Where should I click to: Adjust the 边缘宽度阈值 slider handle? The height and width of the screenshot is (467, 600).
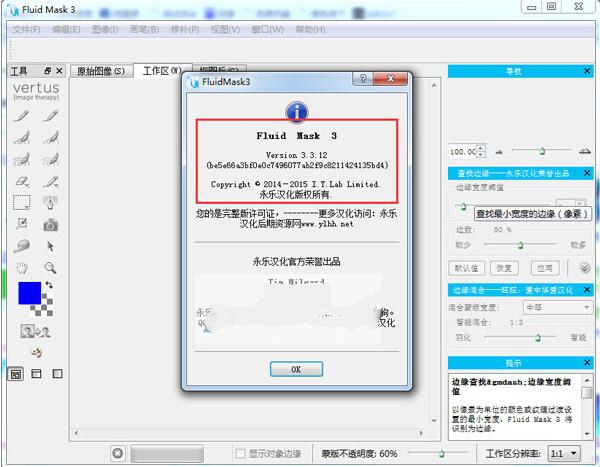[x=463, y=207]
